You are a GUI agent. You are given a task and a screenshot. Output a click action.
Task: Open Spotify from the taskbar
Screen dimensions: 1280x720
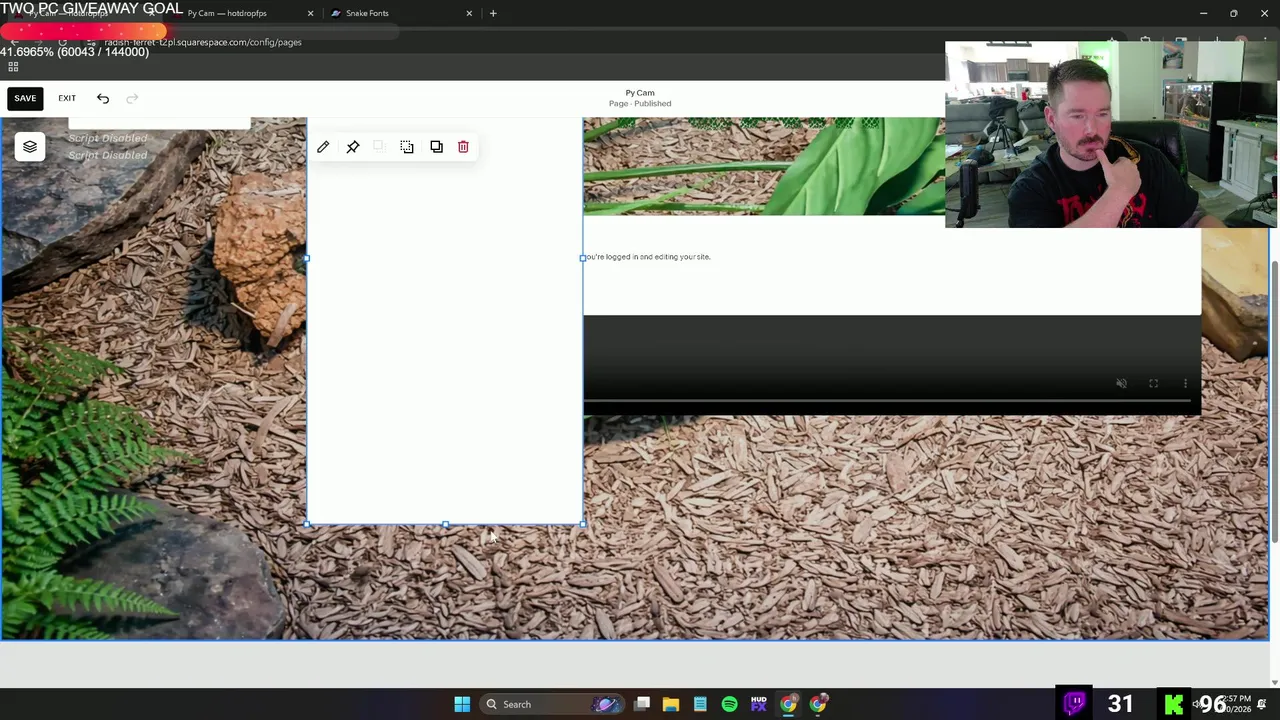click(x=729, y=704)
